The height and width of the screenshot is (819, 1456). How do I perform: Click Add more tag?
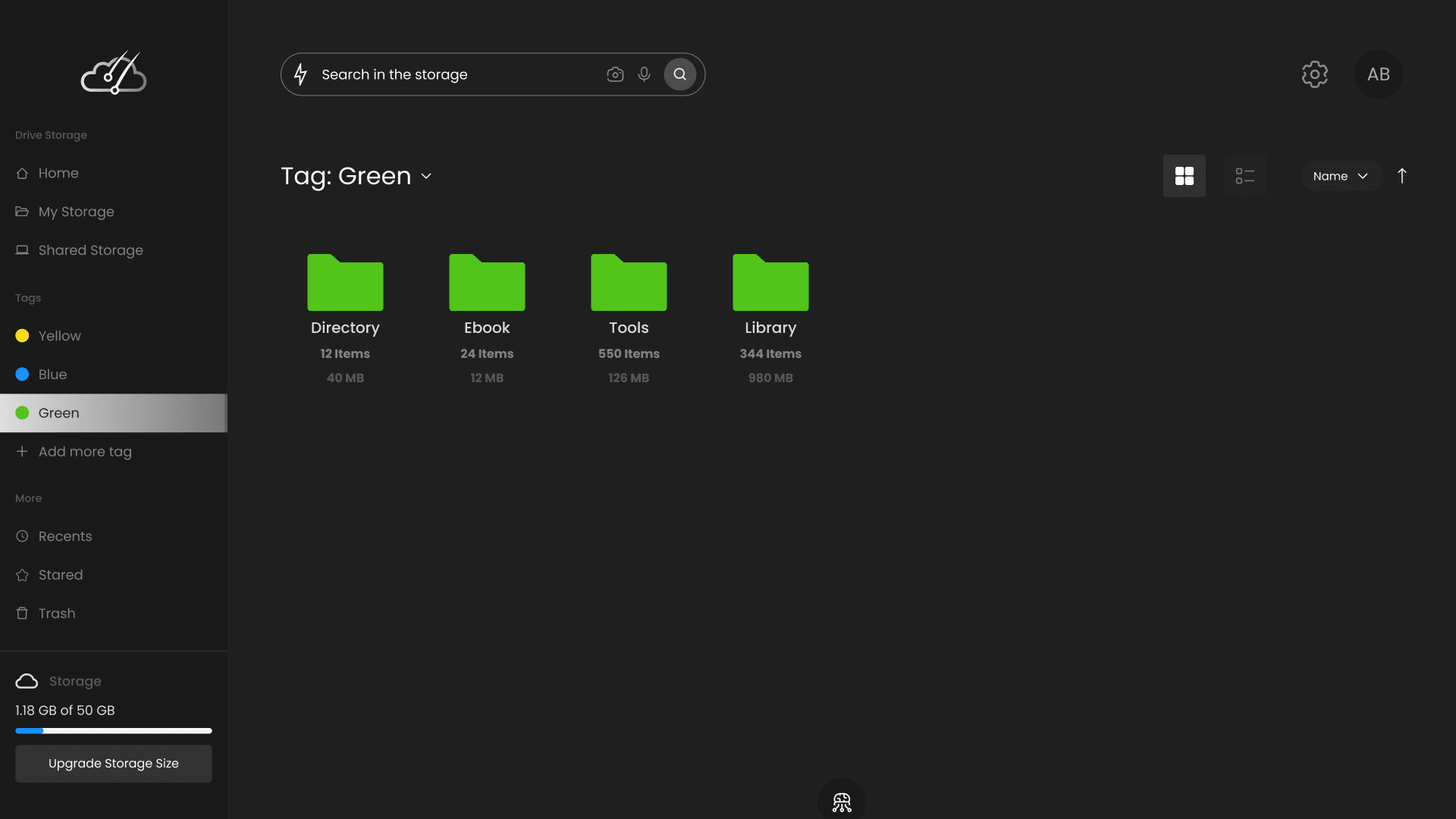(x=114, y=452)
